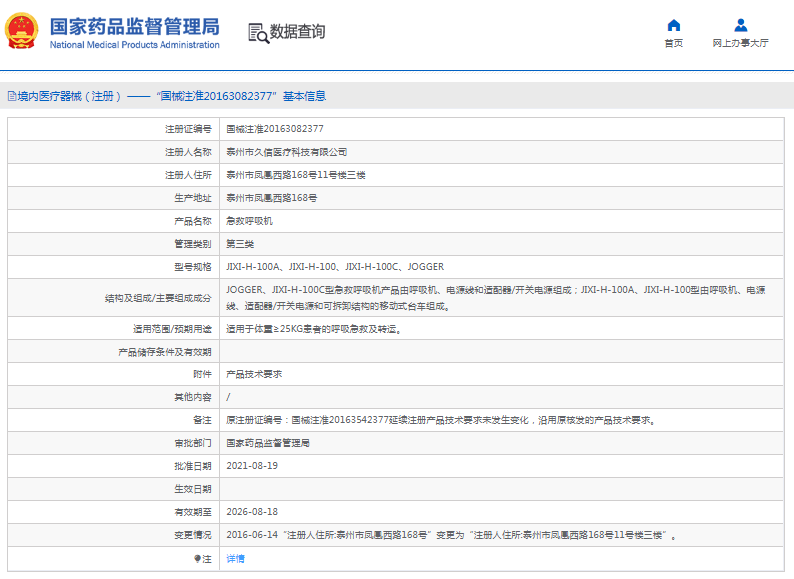Image resolution: width=794 pixels, height=579 pixels.
Task: Click National Medical Products Administration subtitle
Action: coord(134,45)
